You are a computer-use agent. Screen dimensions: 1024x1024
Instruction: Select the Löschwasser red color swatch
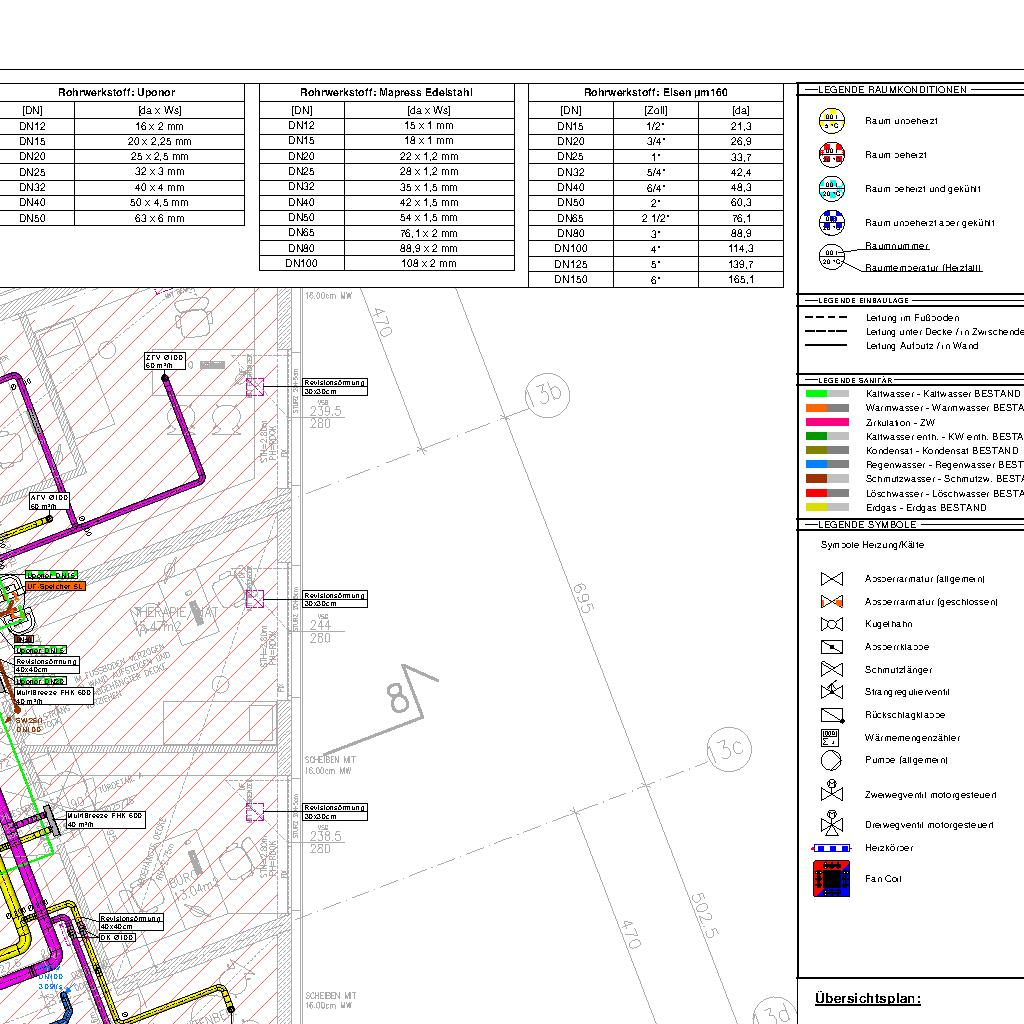(x=816, y=494)
